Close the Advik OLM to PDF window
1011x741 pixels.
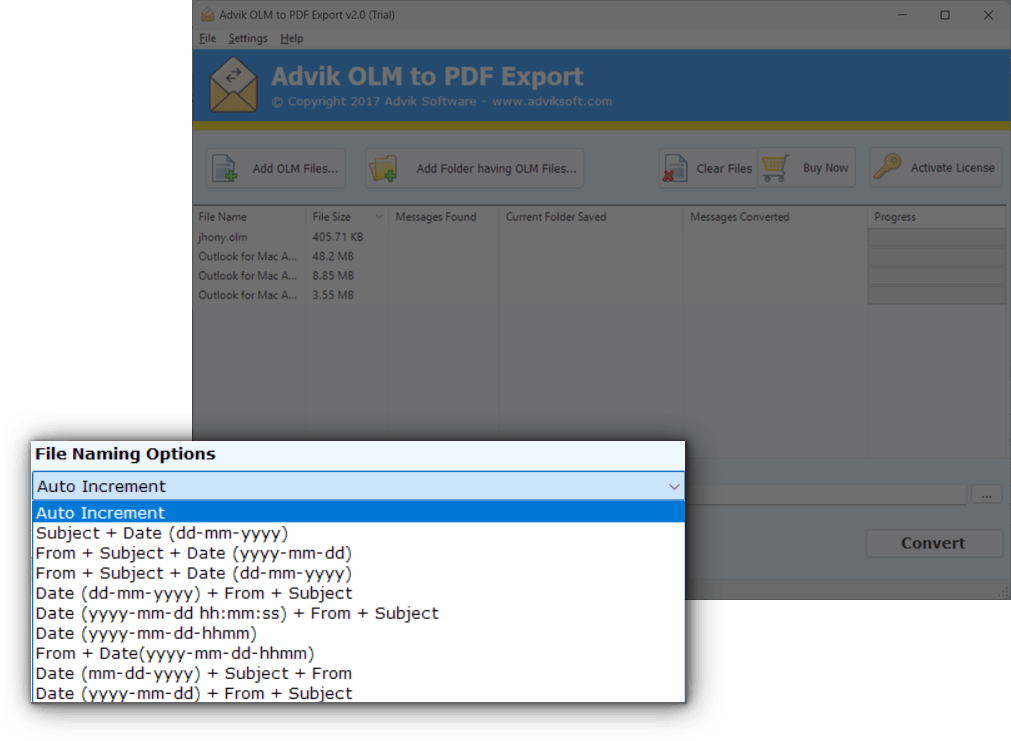(988, 14)
